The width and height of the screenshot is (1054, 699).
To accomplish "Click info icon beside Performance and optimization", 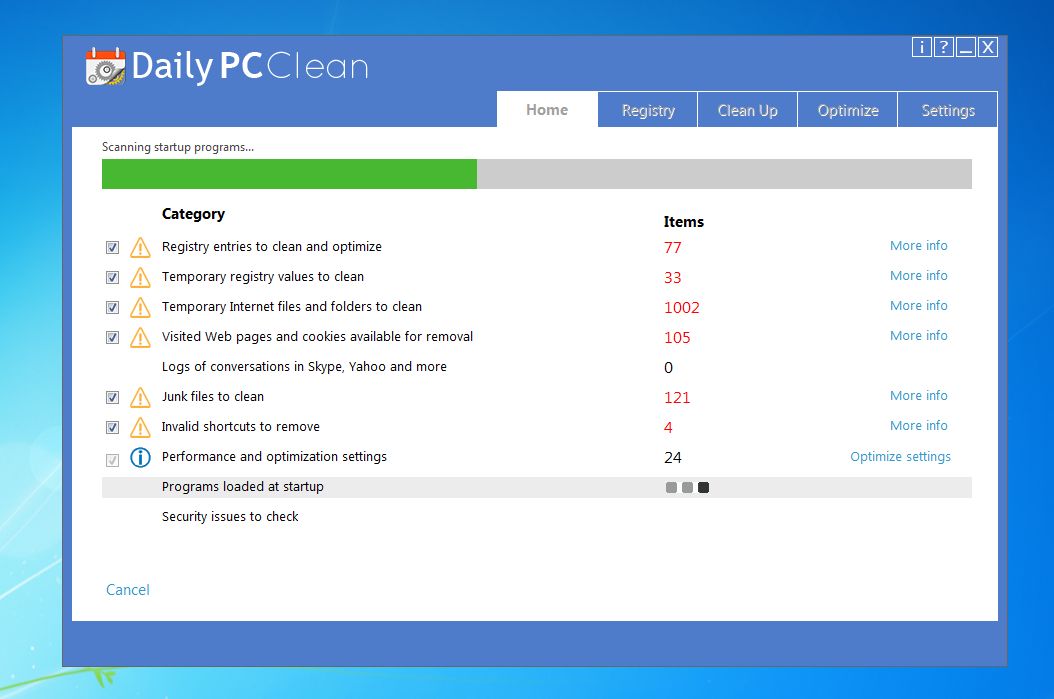I will (x=140, y=458).
